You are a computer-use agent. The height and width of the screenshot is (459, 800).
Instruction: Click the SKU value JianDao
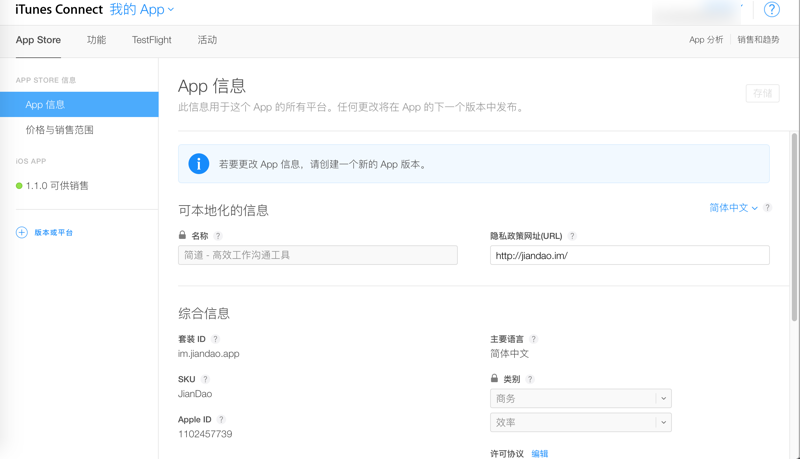point(195,394)
